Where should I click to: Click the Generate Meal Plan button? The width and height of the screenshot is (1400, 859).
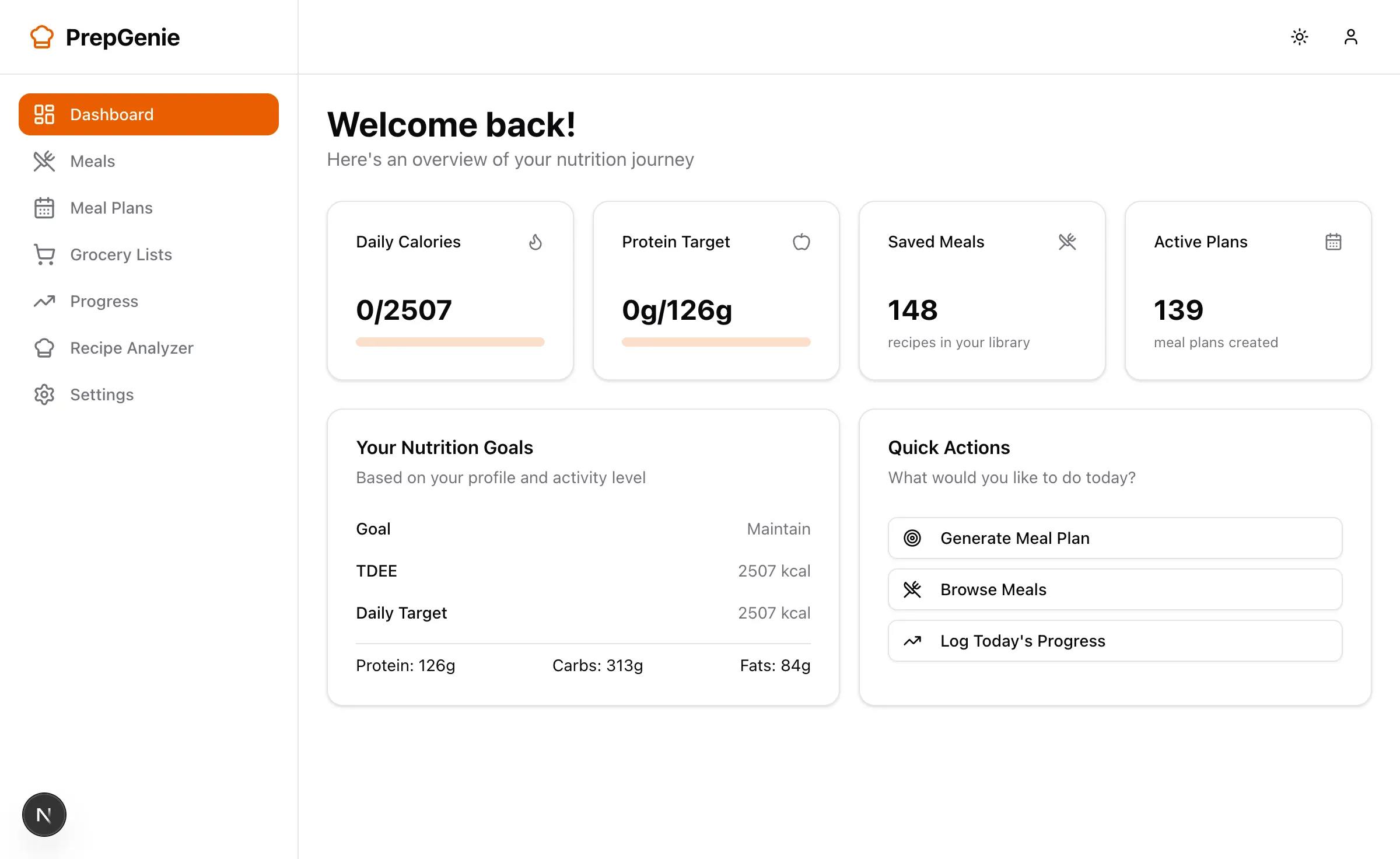click(x=1114, y=537)
